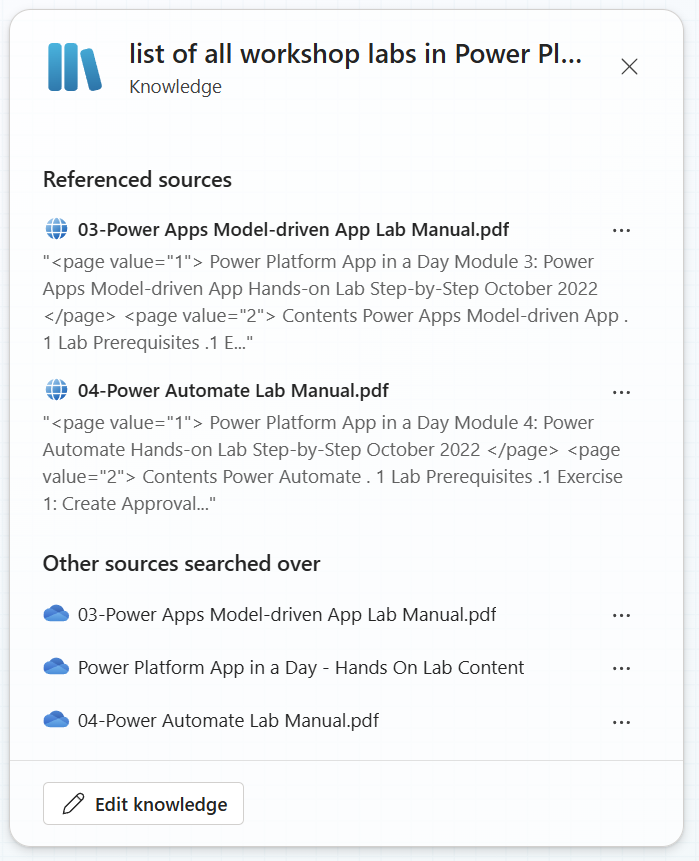Image resolution: width=699 pixels, height=861 pixels.
Task: Click OneDrive icon for 03-Power Apps under other sources
Action: point(56,613)
